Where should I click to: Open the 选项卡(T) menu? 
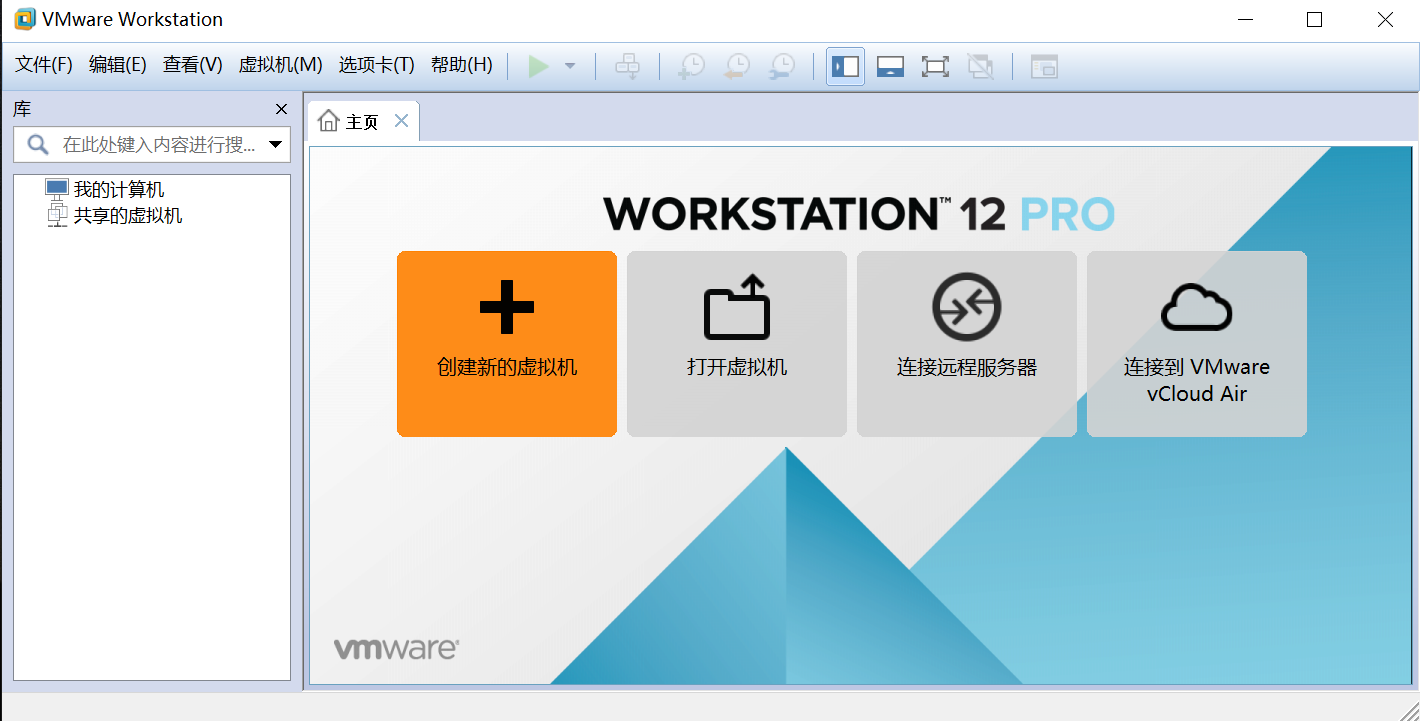click(377, 65)
